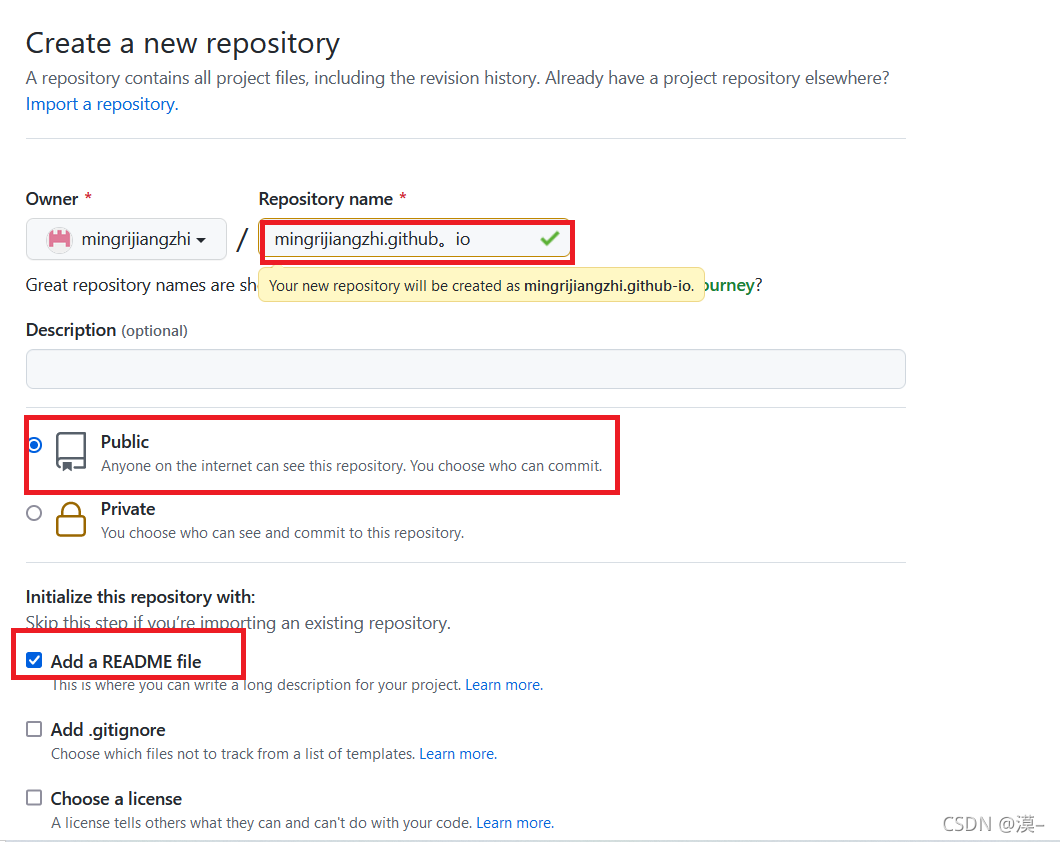The width and height of the screenshot is (1060, 842).
Task: Click 'Initialize this repository with:' text
Action: tap(141, 597)
